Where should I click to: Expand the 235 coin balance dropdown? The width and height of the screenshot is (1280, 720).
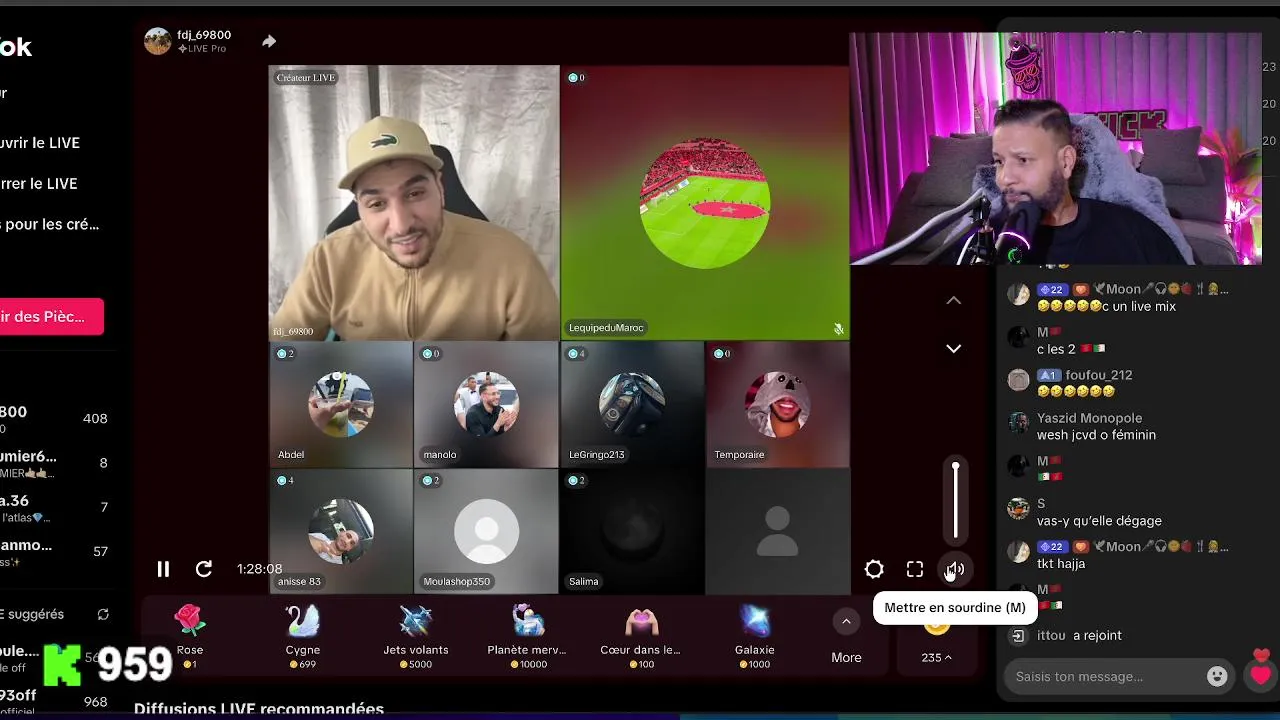click(x=937, y=657)
